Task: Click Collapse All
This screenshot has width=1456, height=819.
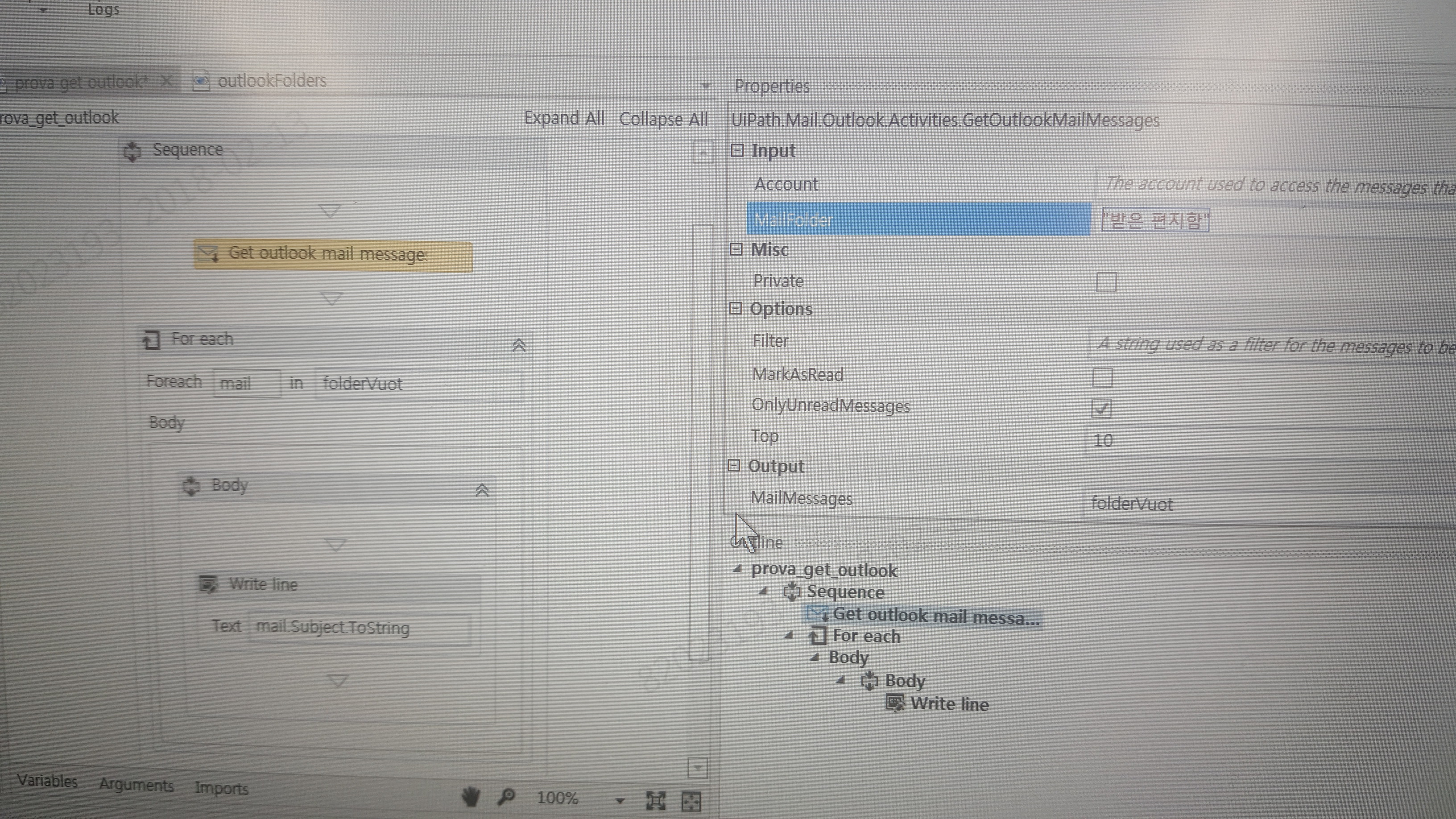Action: [x=664, y=119]
